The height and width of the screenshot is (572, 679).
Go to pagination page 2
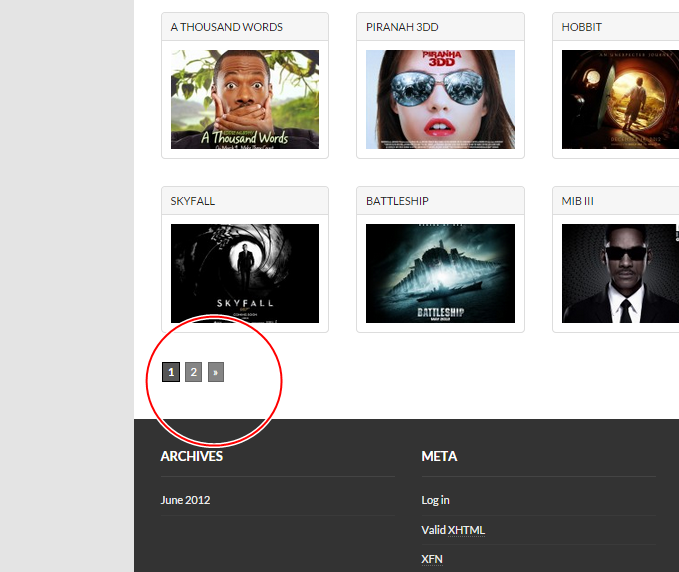tap(194, 372)
